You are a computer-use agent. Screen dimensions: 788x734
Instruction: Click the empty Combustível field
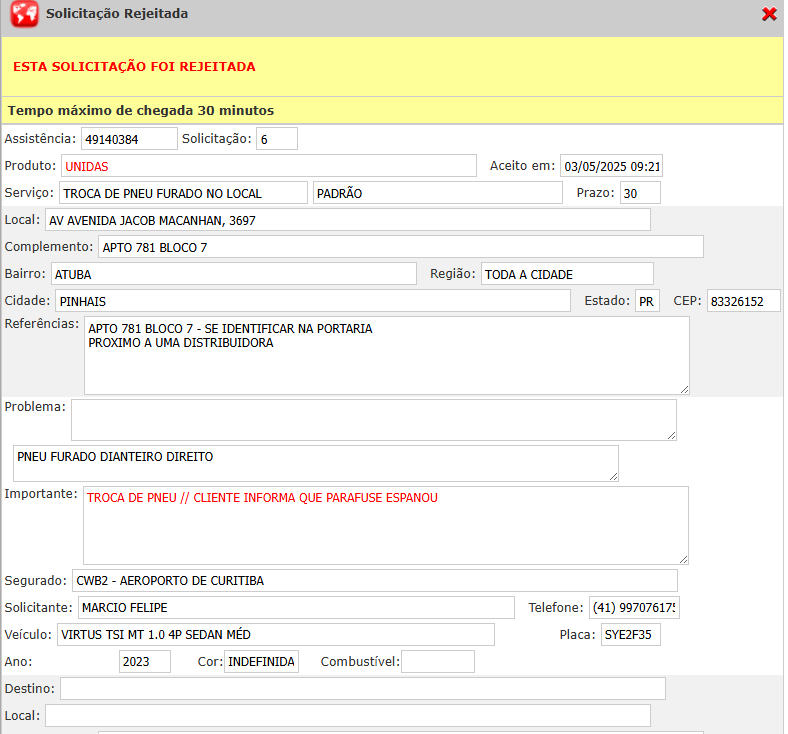[x=438, y=662]
